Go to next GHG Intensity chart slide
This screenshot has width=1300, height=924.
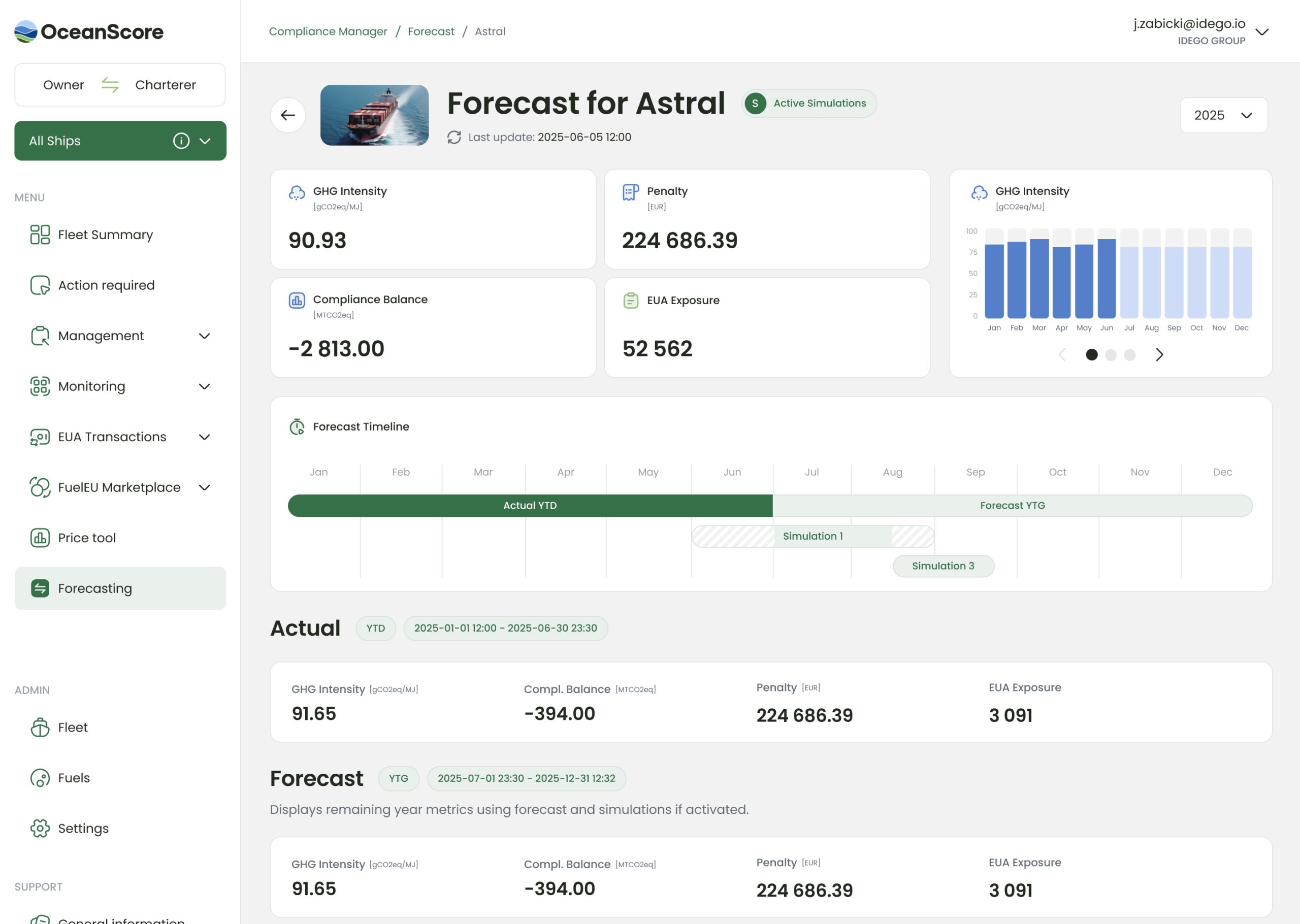point(1159,355)
